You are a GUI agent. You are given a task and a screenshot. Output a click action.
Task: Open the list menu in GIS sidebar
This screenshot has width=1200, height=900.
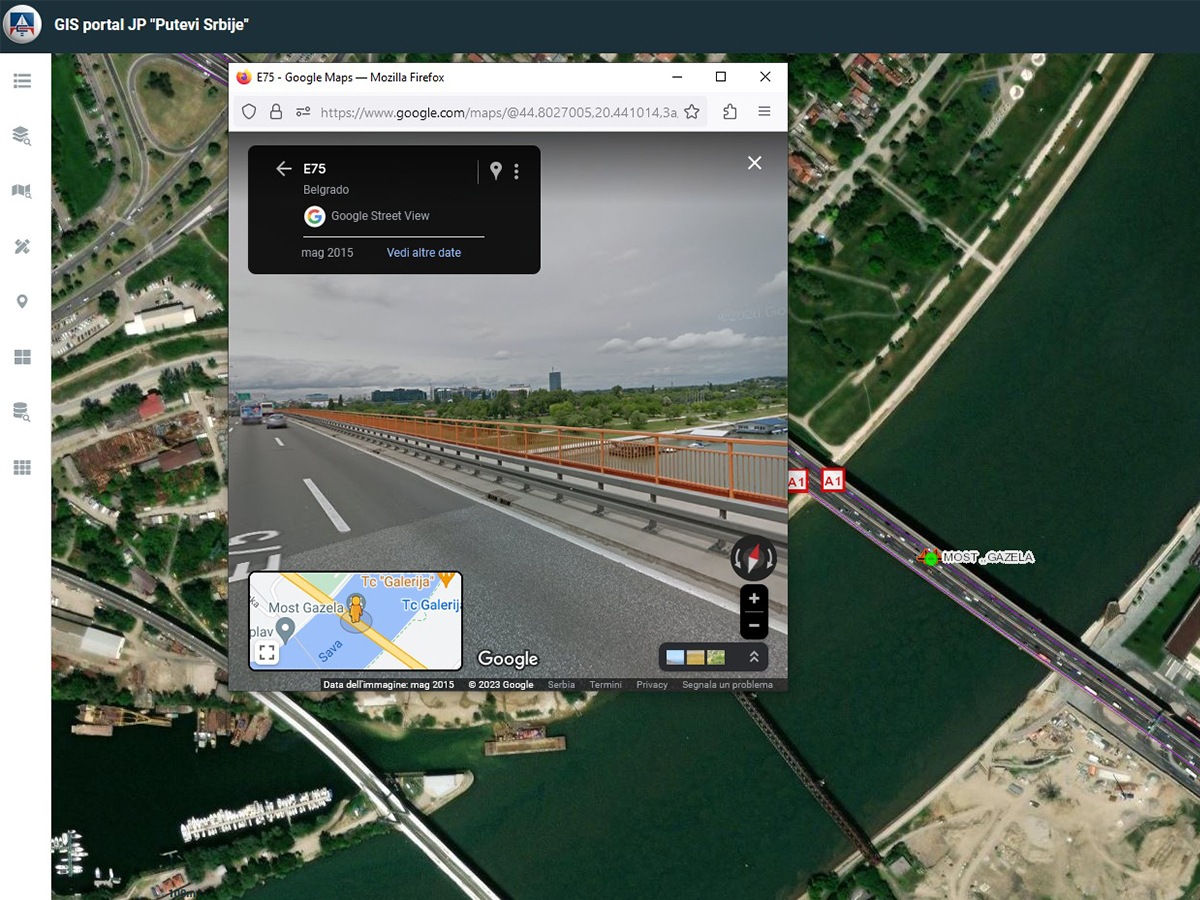pos(22,81)
